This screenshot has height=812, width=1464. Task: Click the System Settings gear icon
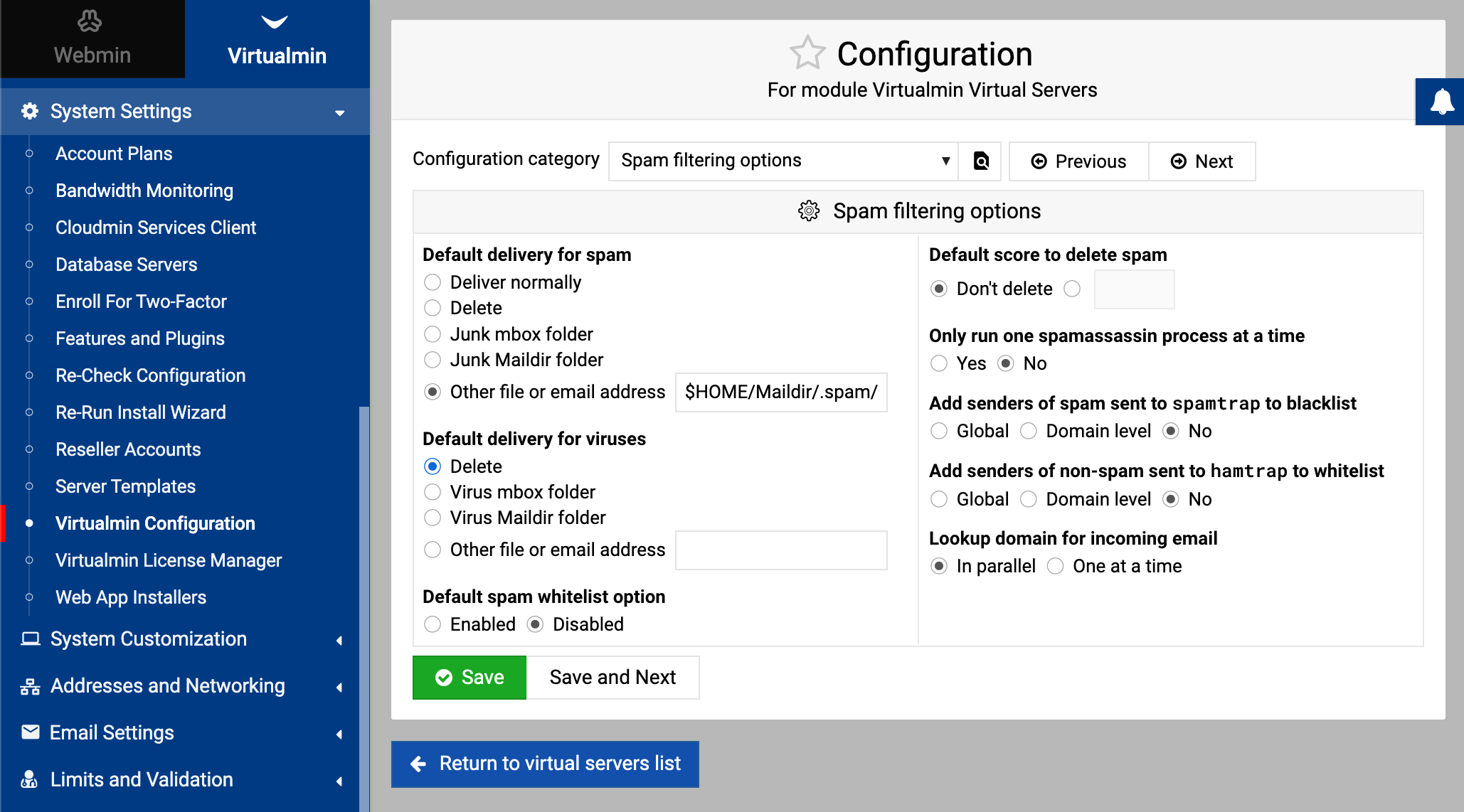pos(30,112)
